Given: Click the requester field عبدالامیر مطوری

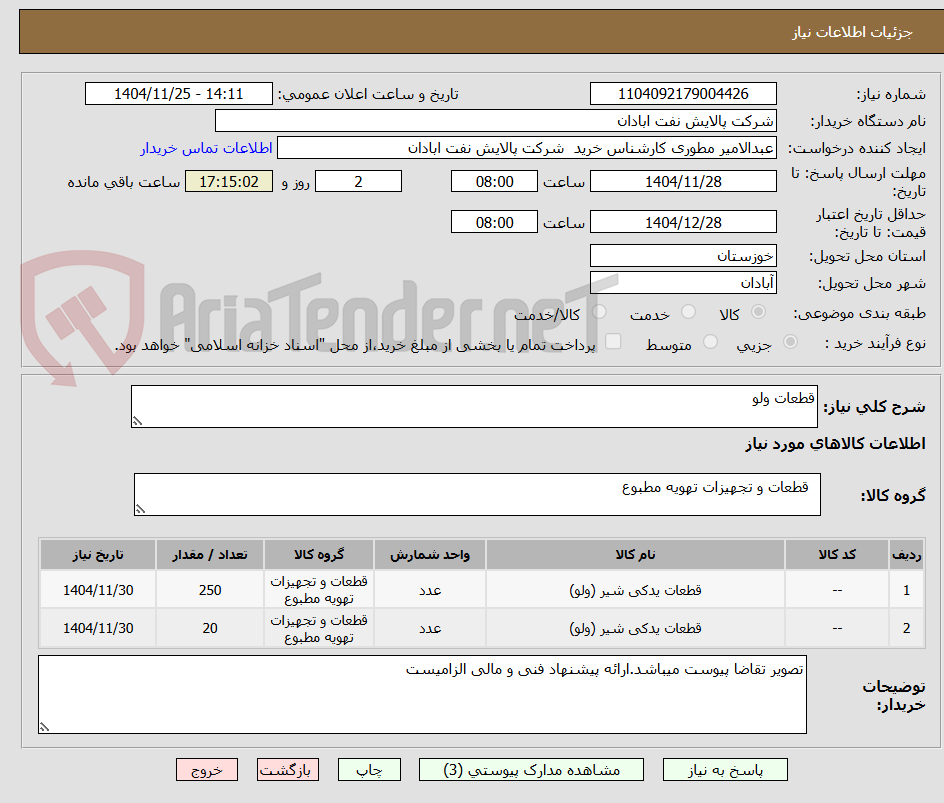Looking at the screenshot, I should [527, 148].
